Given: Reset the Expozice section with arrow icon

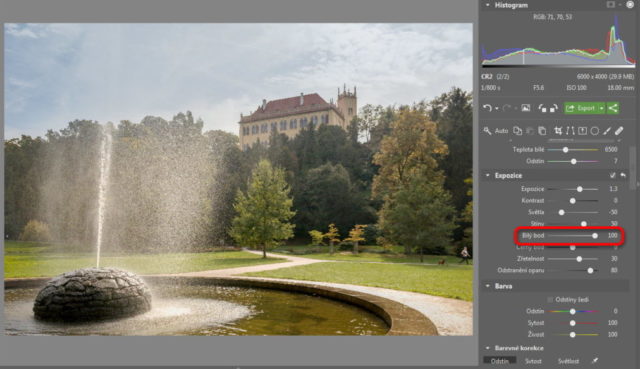Looking at the screenshot, I should point(623,175).
